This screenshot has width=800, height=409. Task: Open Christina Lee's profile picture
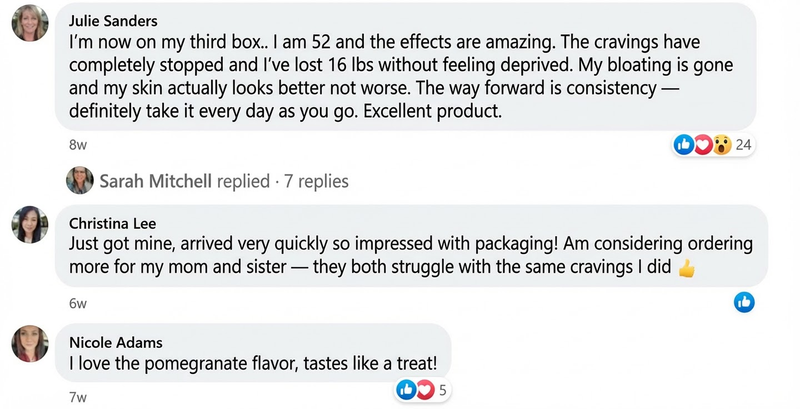31,226
